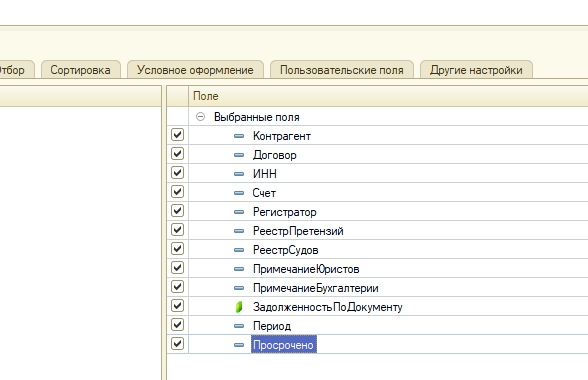Uncheck the Контрагент field checkbox
The width and height of the screenshot is (588, 380).
pos(177,135)
